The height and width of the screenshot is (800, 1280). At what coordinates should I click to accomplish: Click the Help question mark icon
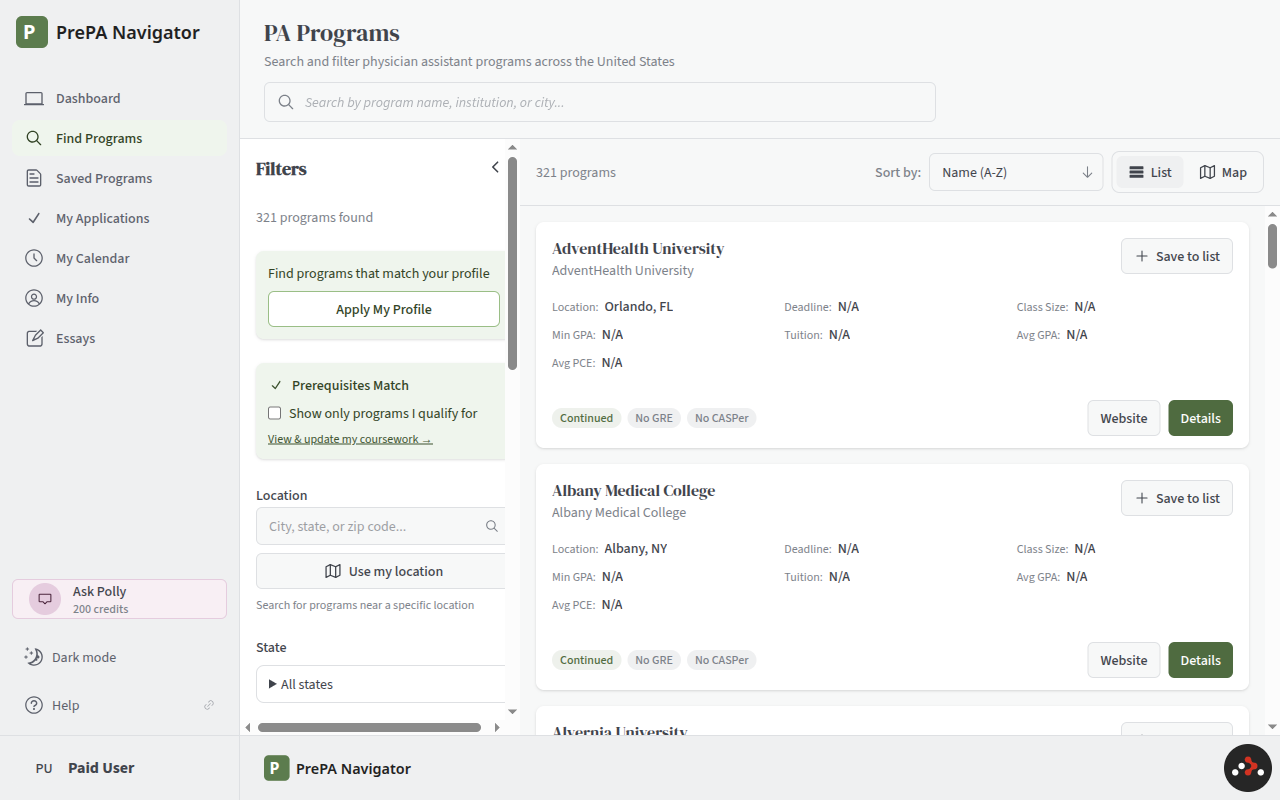(34, 705)
